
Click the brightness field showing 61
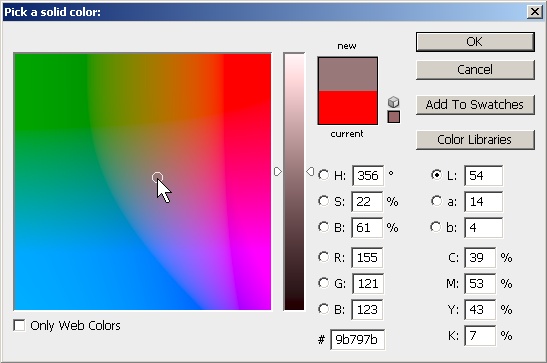(x=367, y=228)
